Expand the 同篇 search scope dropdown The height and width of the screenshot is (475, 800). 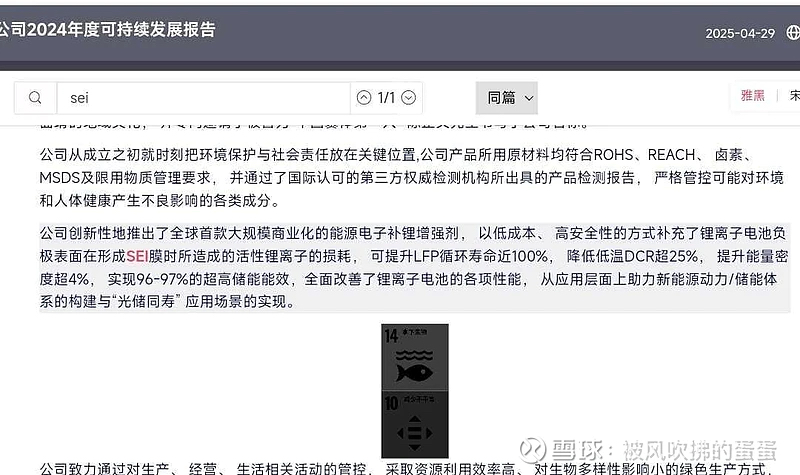507,97
